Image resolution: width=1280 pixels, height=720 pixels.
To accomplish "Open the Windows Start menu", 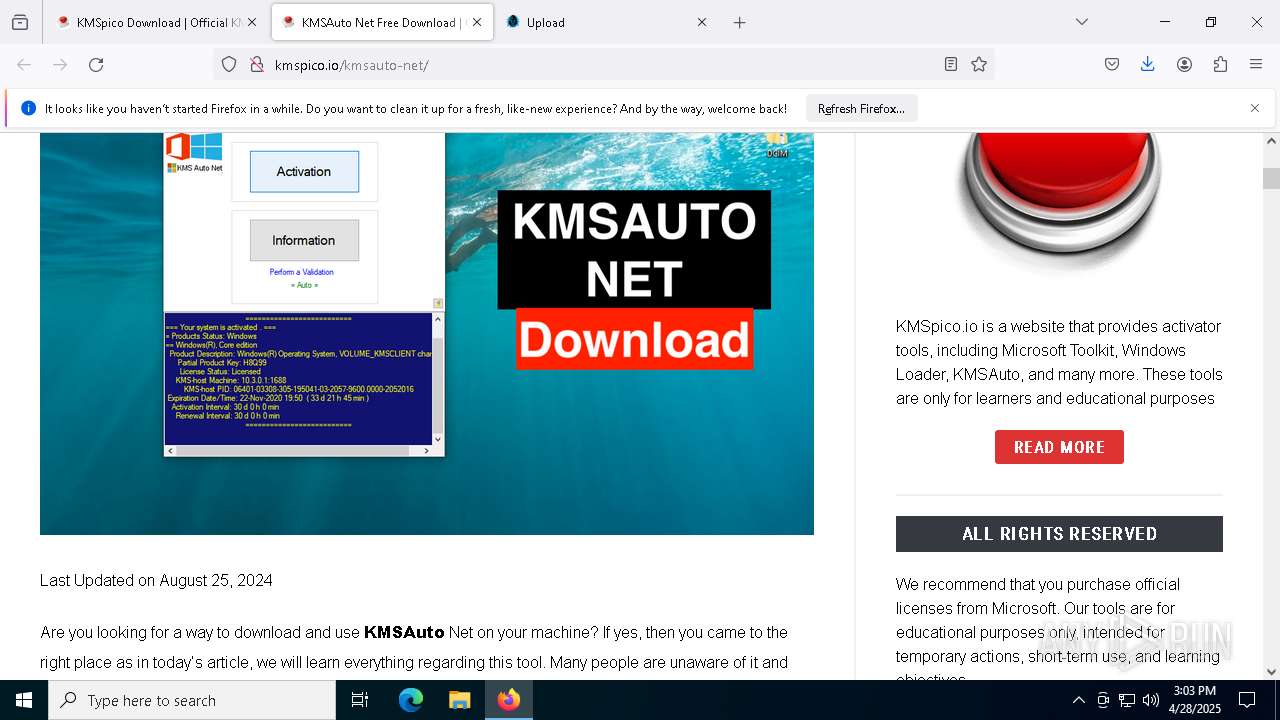I will tap(24, 700).
